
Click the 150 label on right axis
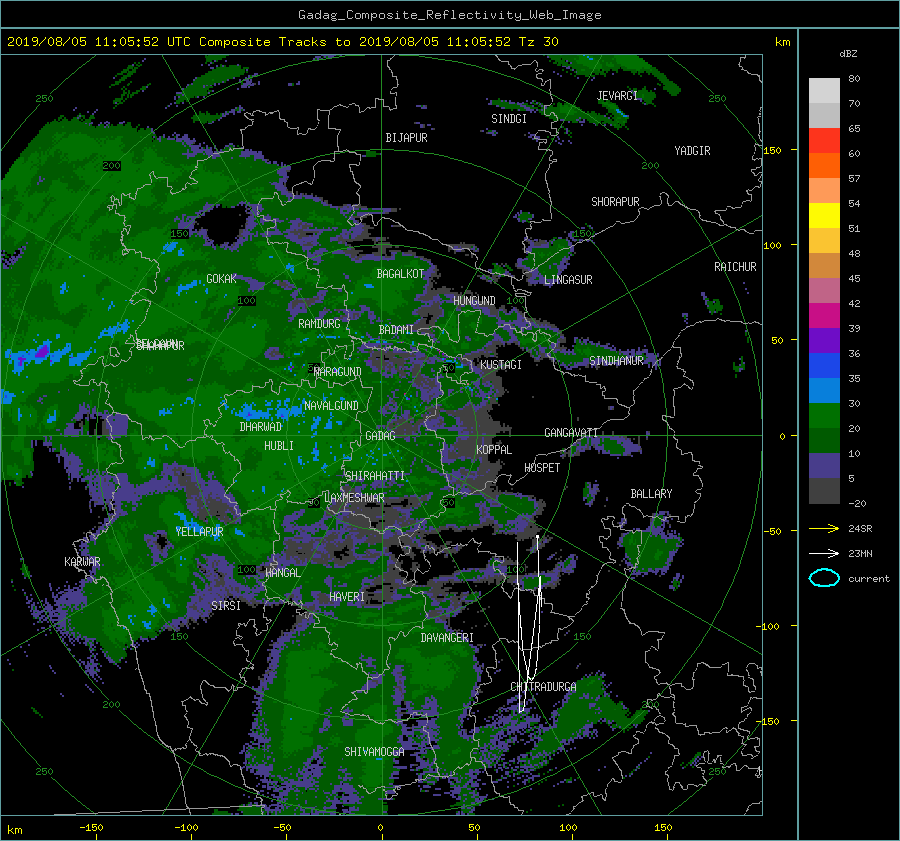[772, 150]
